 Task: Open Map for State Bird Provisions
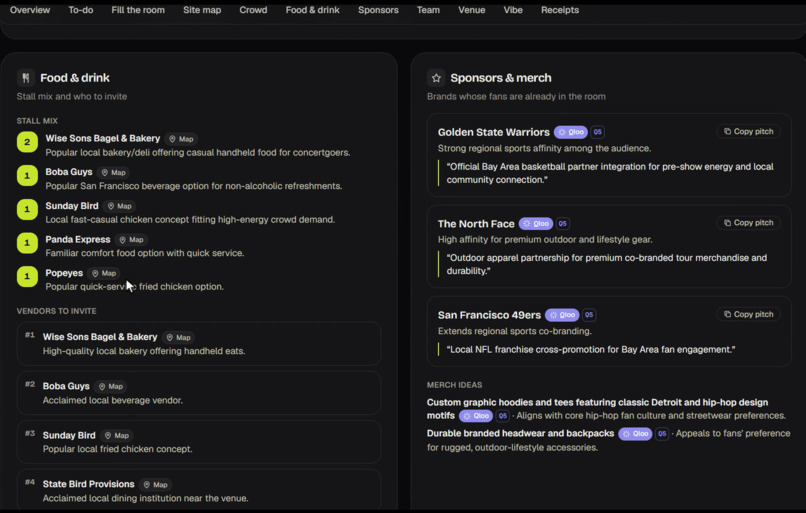coord(156,485)
